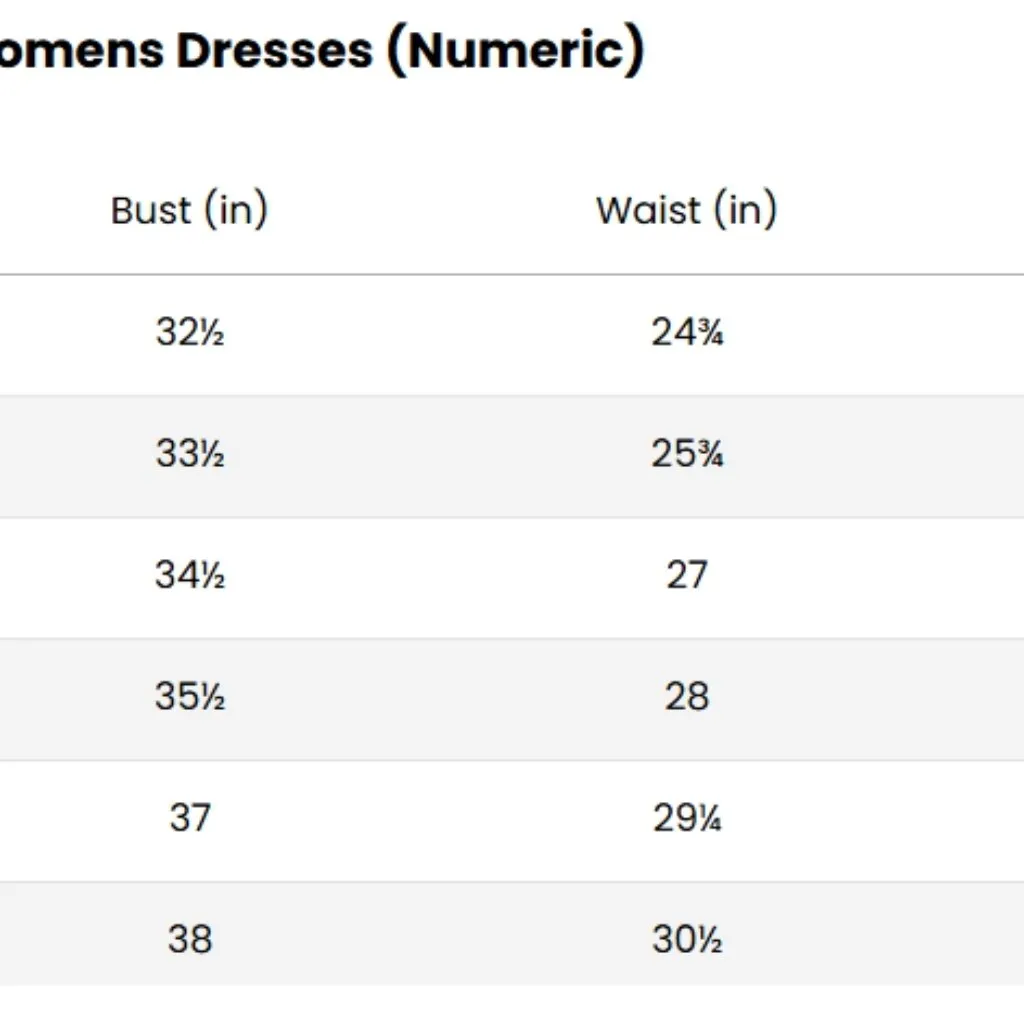The image size is (1024, 1024).
Task: Click the word "Dresses" in the heading
Action: (x=273, y=49)
